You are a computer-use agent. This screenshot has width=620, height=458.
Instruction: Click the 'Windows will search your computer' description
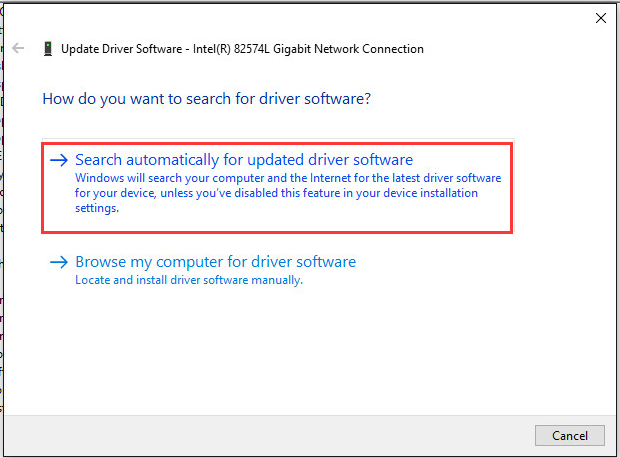click(288, 178)
